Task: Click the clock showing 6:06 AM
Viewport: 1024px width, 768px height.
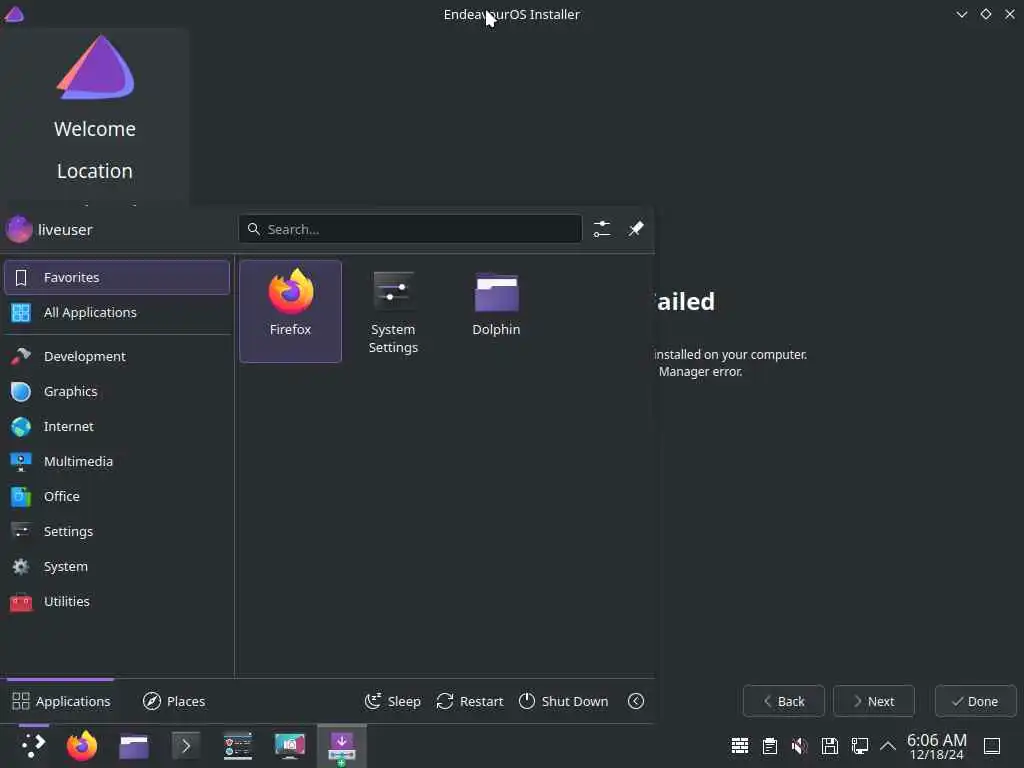Action: click(x=937, y=746)
